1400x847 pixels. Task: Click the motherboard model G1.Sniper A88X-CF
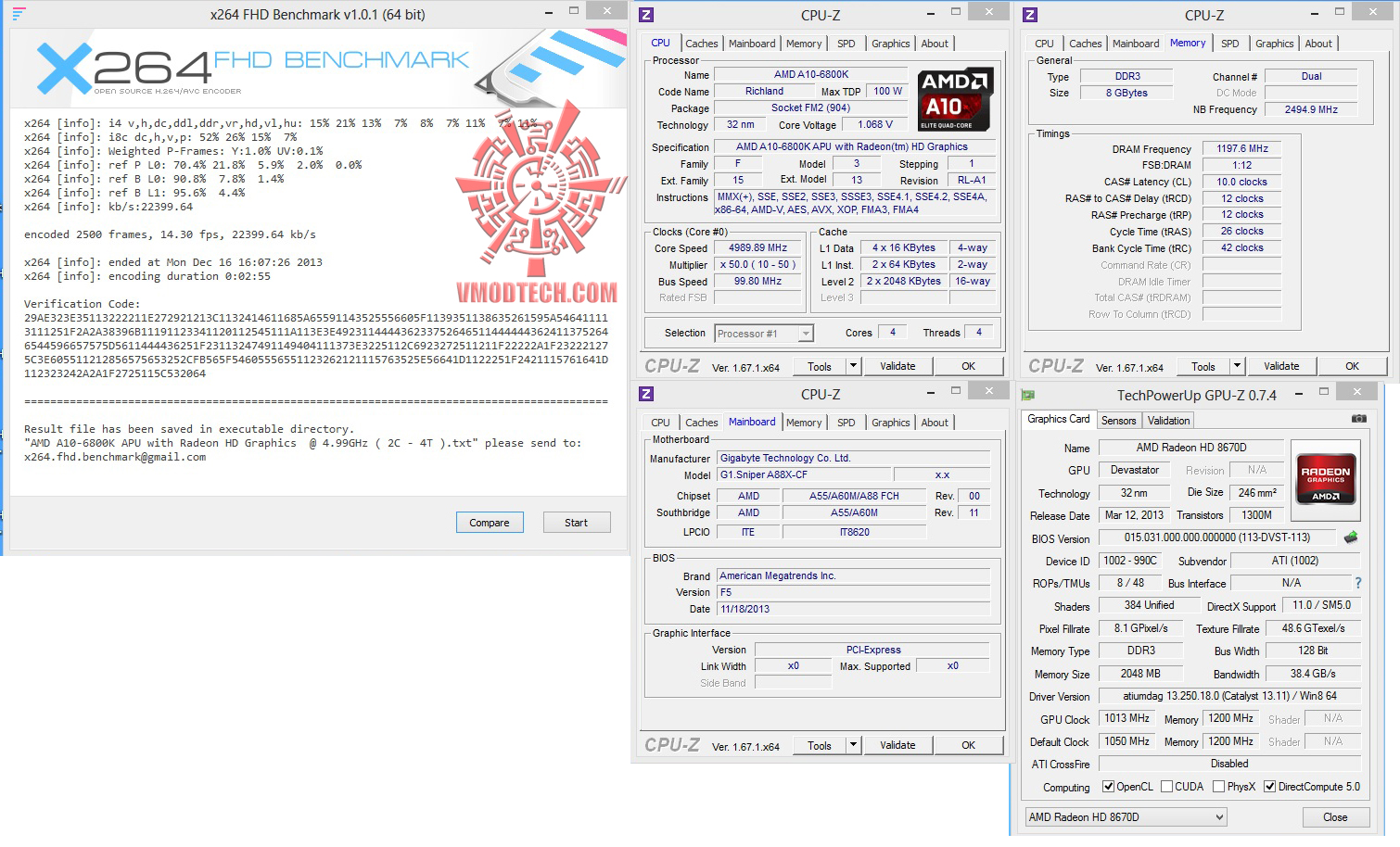804,475
